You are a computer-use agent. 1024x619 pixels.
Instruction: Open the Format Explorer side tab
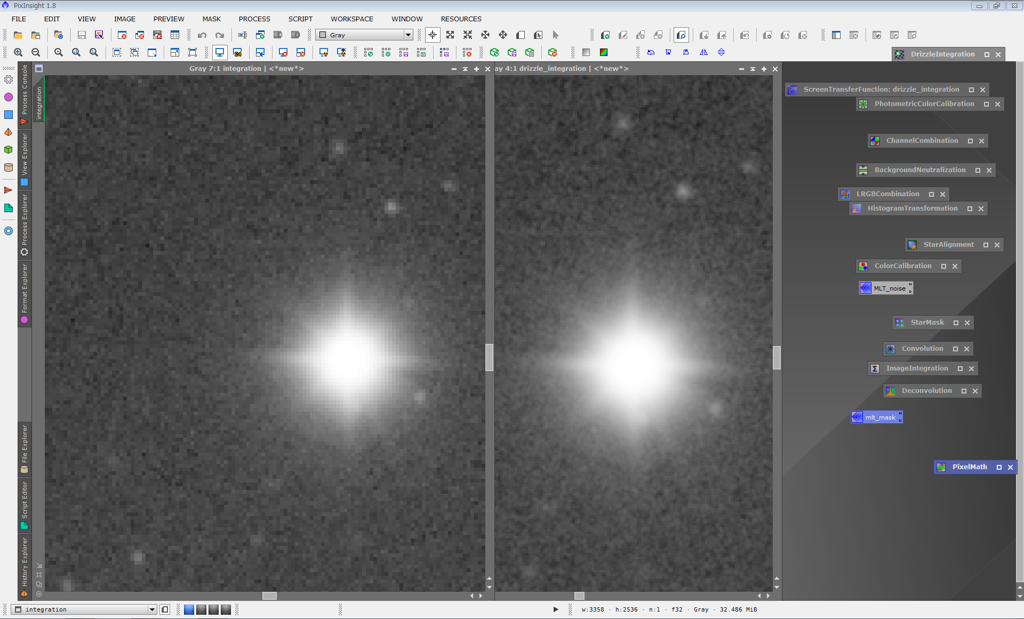tap(24, 293)
